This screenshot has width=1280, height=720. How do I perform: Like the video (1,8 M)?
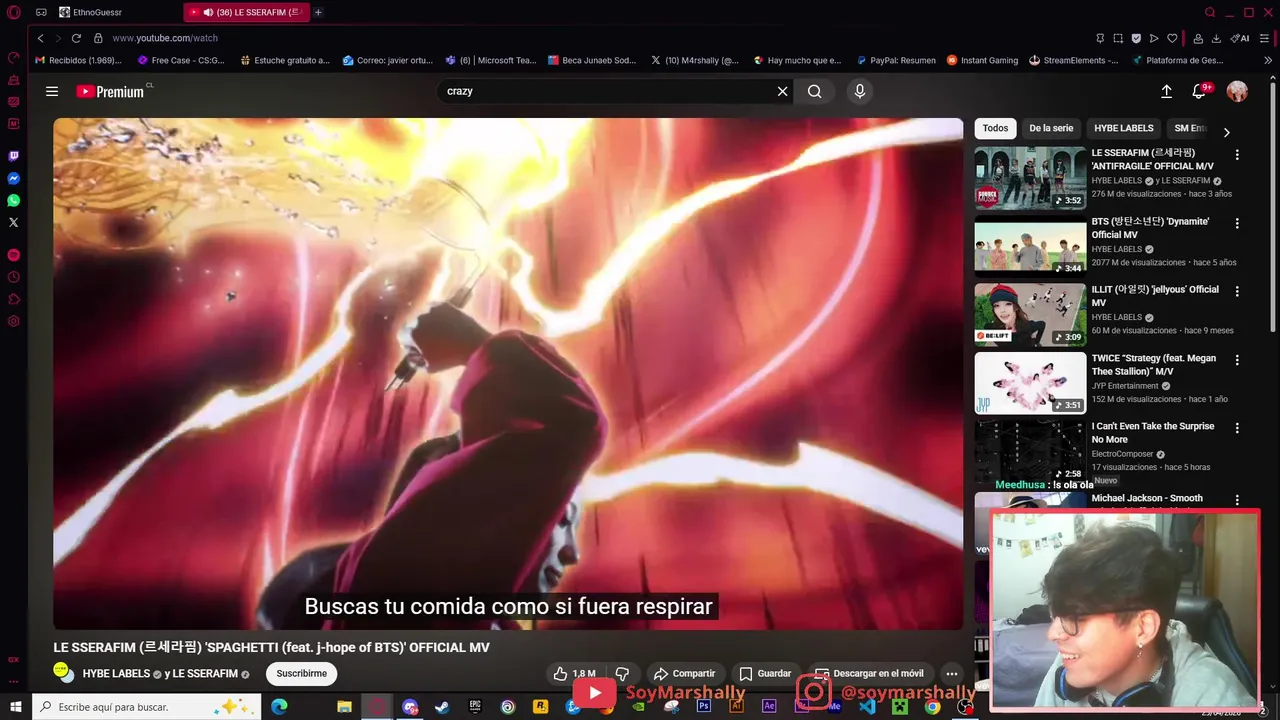point(575,674)
